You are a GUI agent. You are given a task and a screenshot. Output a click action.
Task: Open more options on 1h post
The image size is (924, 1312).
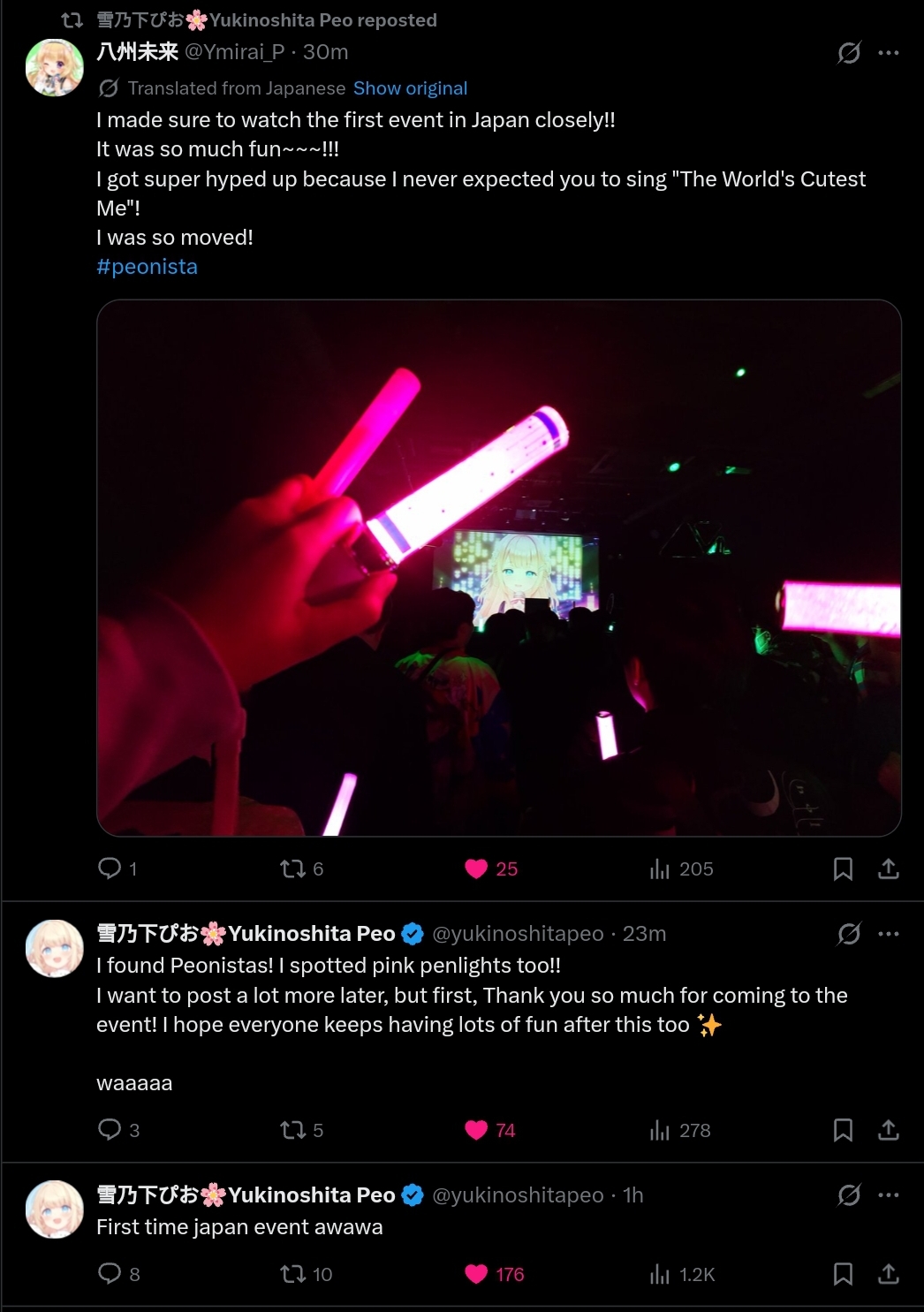pyautogui.click(x=888, y=1195)
